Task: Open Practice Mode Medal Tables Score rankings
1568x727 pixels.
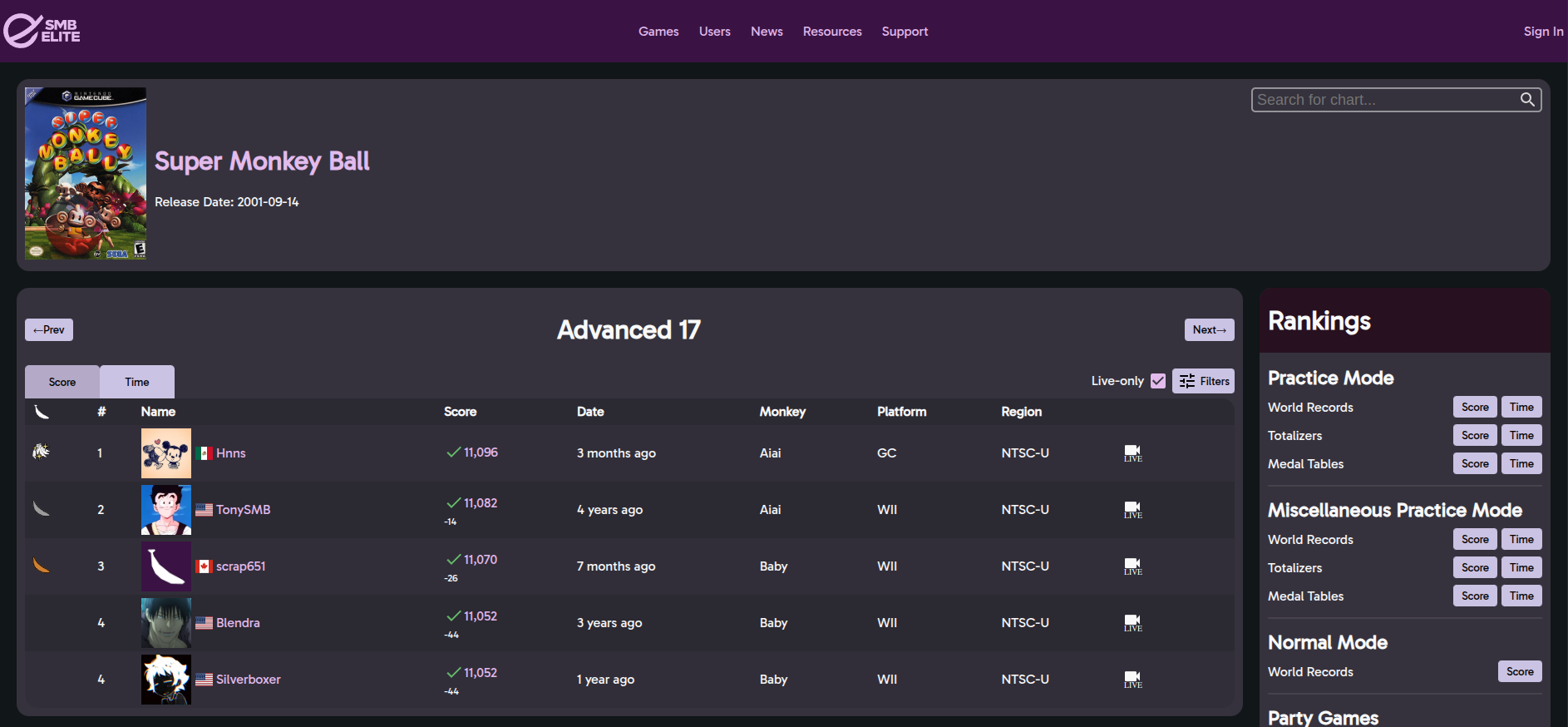Action: [x=1475, y=463]
